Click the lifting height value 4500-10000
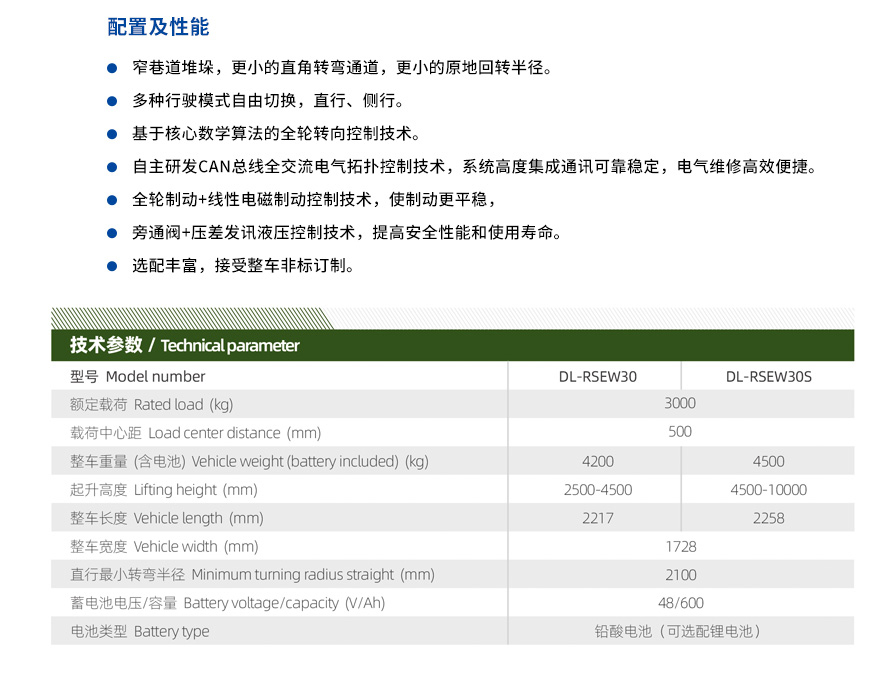This screenshot has height=677, width=884. 768,490
